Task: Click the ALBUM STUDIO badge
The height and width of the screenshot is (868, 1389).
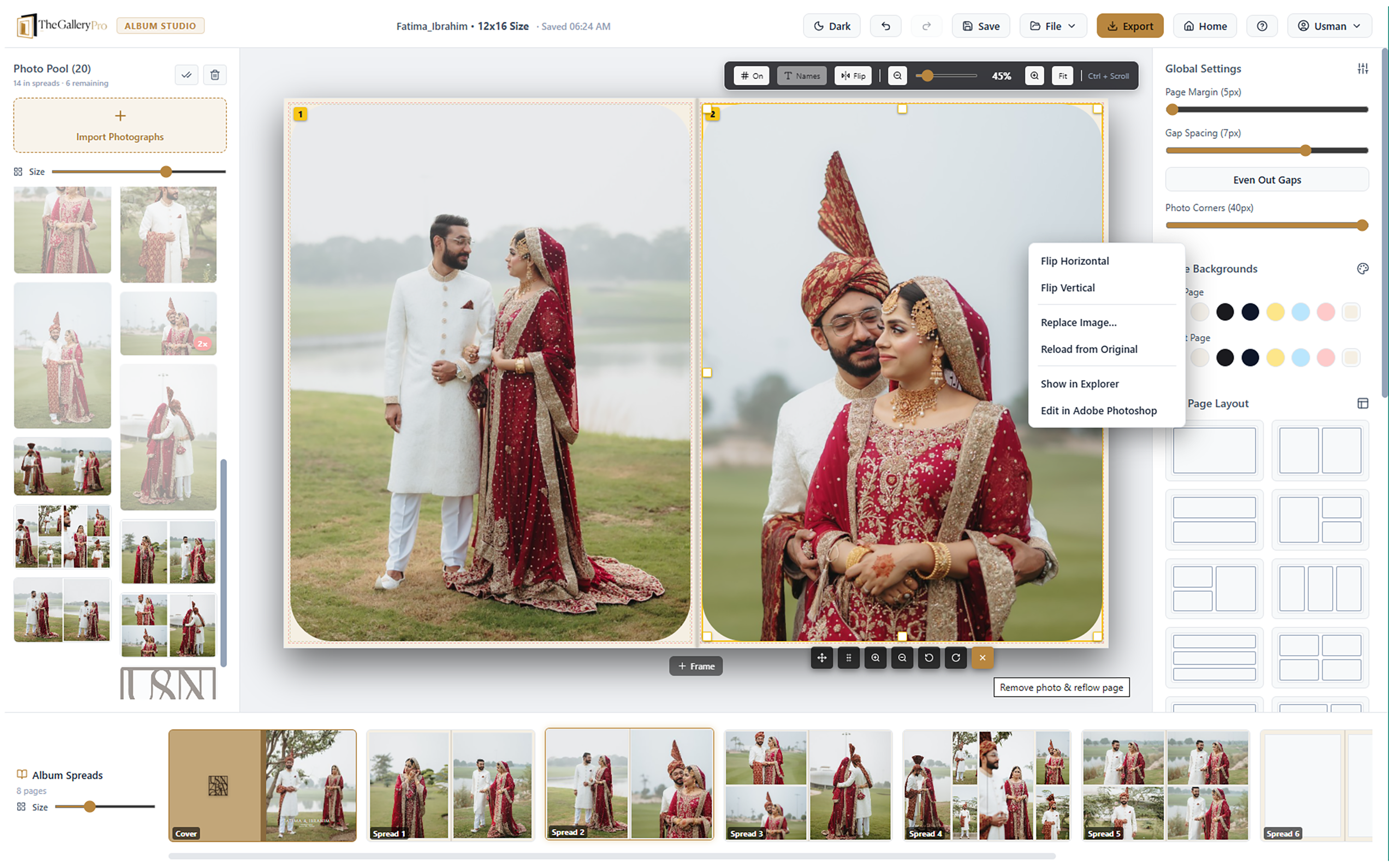Action: pyautogui.click(x=160, y=26)
